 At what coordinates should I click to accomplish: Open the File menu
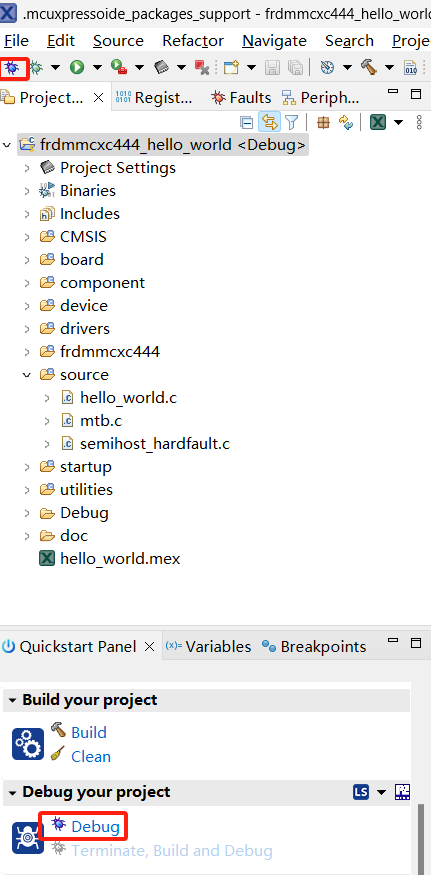(x=16, y=41)
